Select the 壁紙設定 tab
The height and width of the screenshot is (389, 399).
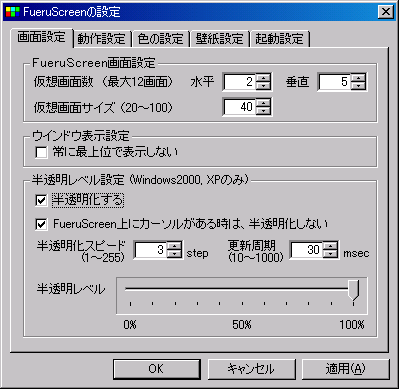(219, 39)
